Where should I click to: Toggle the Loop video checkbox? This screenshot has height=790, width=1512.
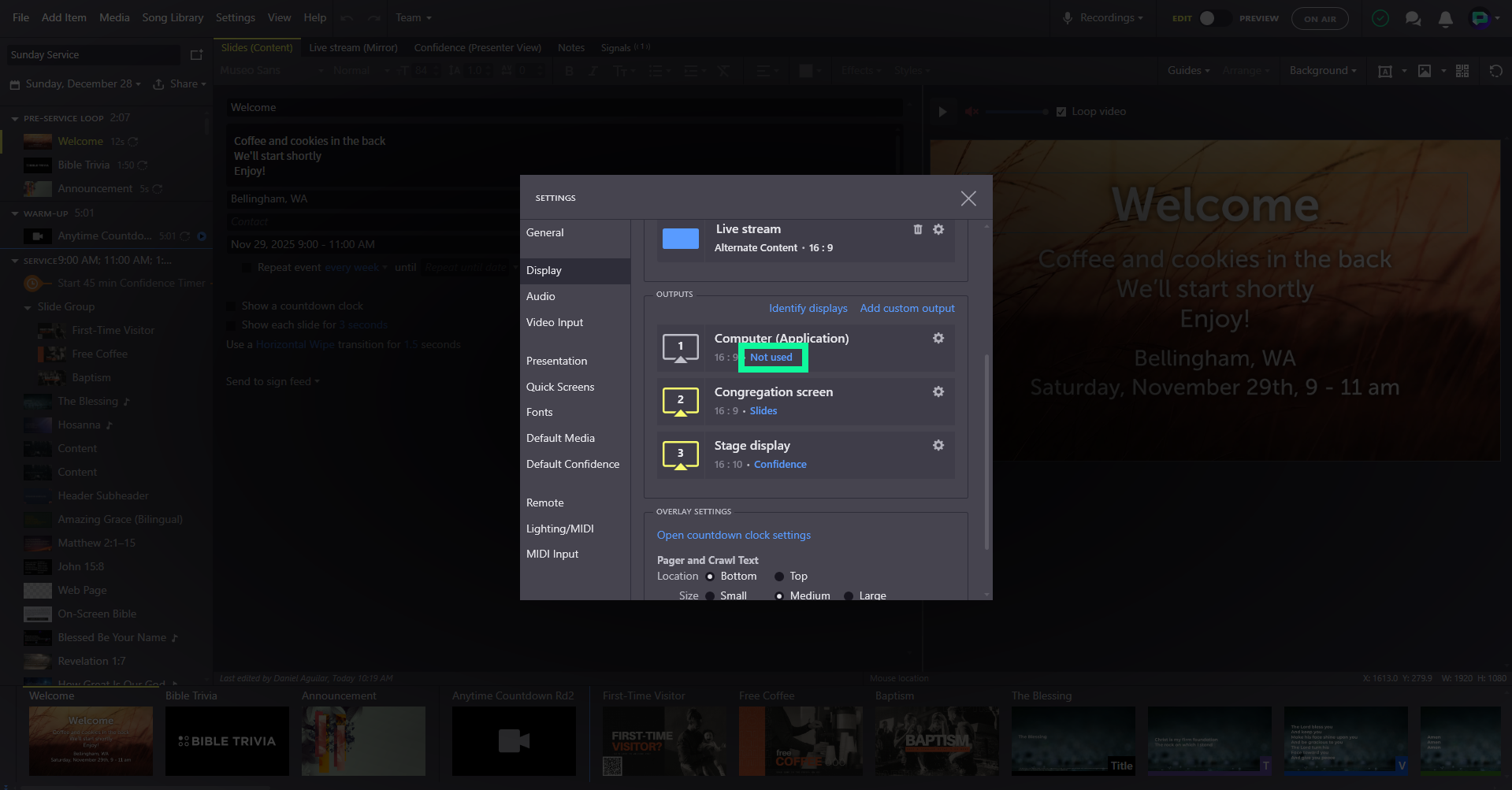pyautogui.click(x=1061, y=112)
